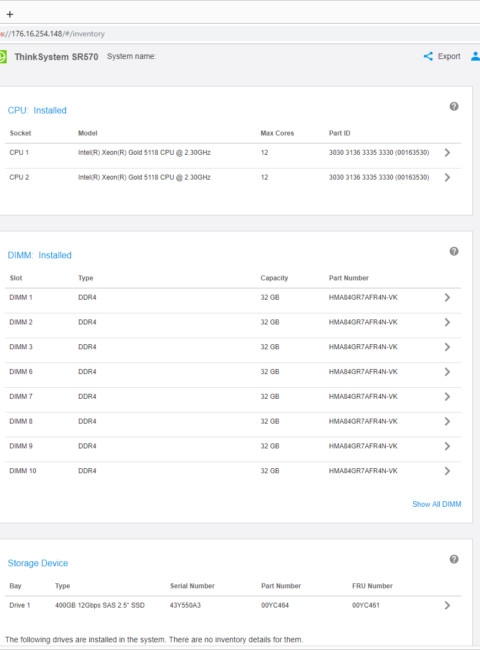Screen dimensions: 480x650
Task: Expand CPU 2 details chevron
Action: [x=447, y=177]
